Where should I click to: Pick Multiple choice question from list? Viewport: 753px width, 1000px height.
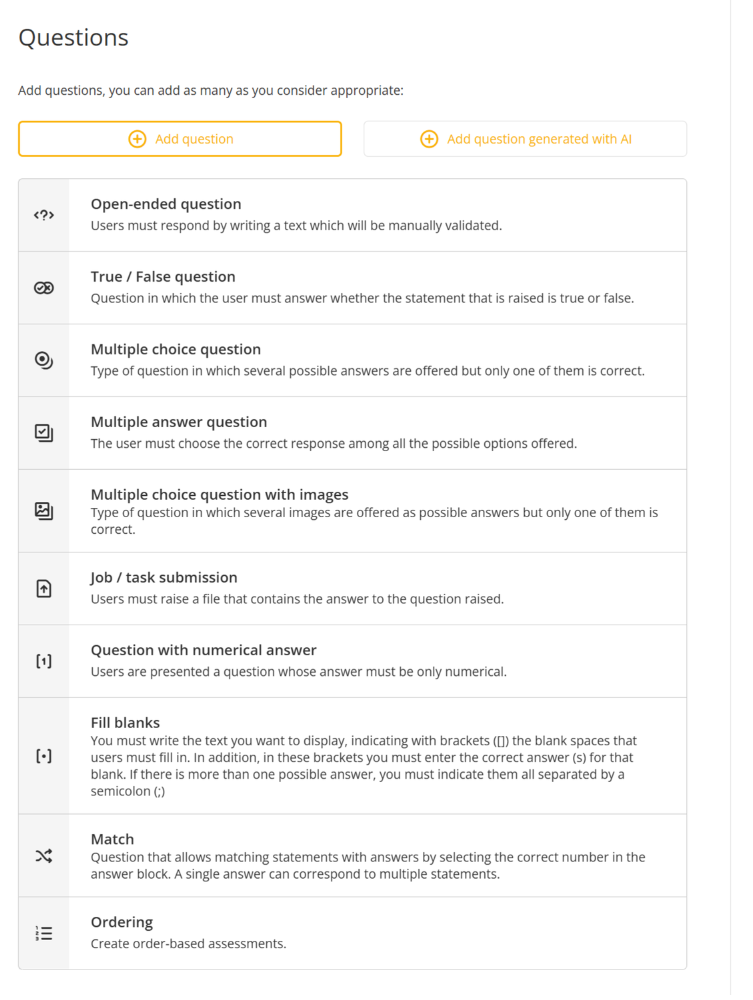[x=176, y=350]
